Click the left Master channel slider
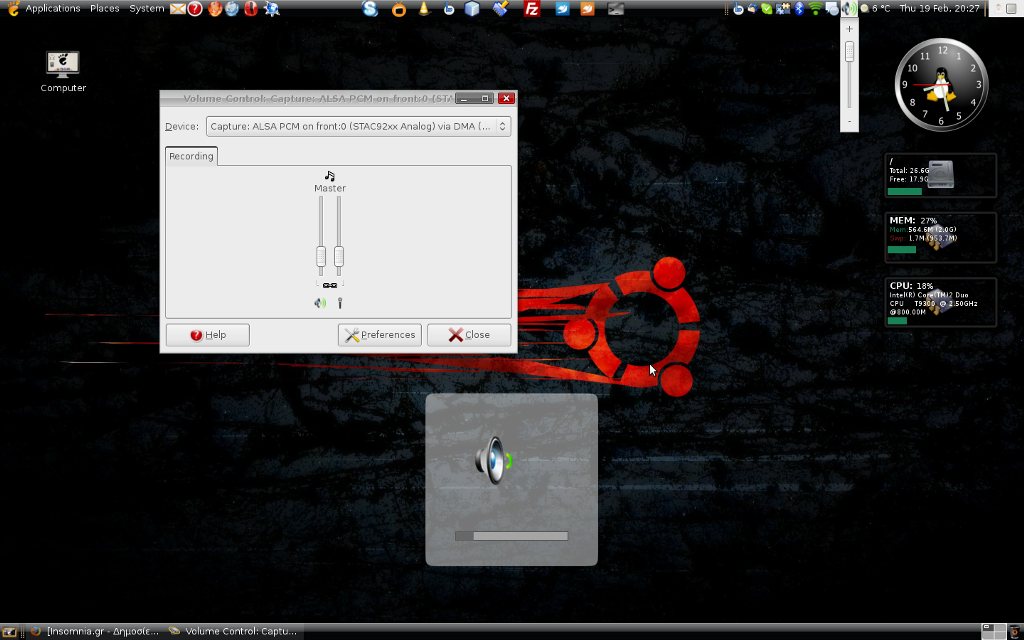 pyautogui.click(x=321, y=238)
